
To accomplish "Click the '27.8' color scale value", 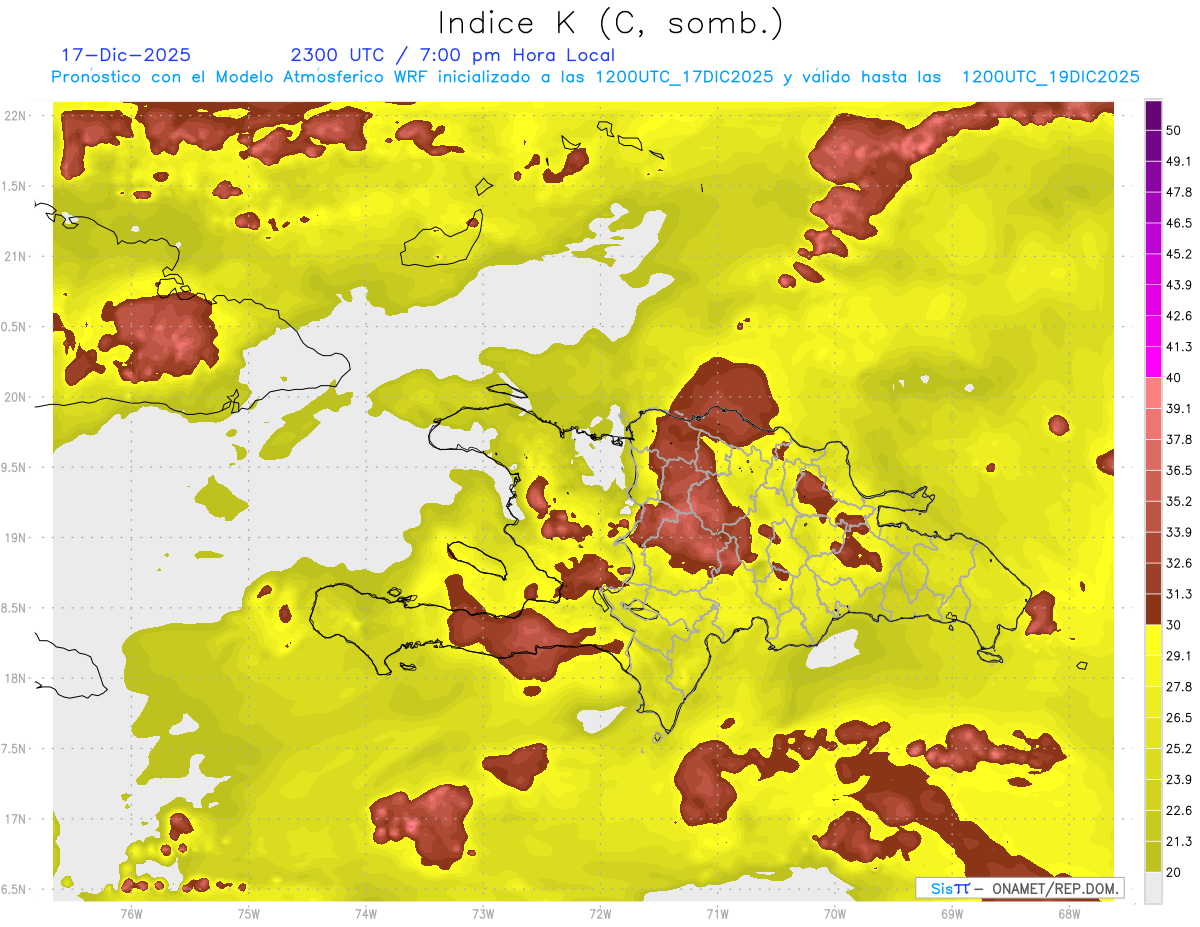I will tap(1179, 687).
